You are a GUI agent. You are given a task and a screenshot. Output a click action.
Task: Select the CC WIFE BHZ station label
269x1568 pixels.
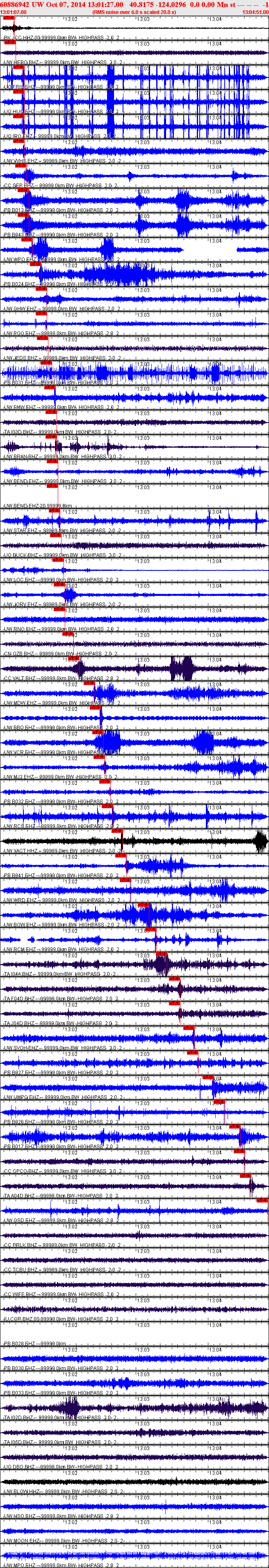[x=62, y=1295]
